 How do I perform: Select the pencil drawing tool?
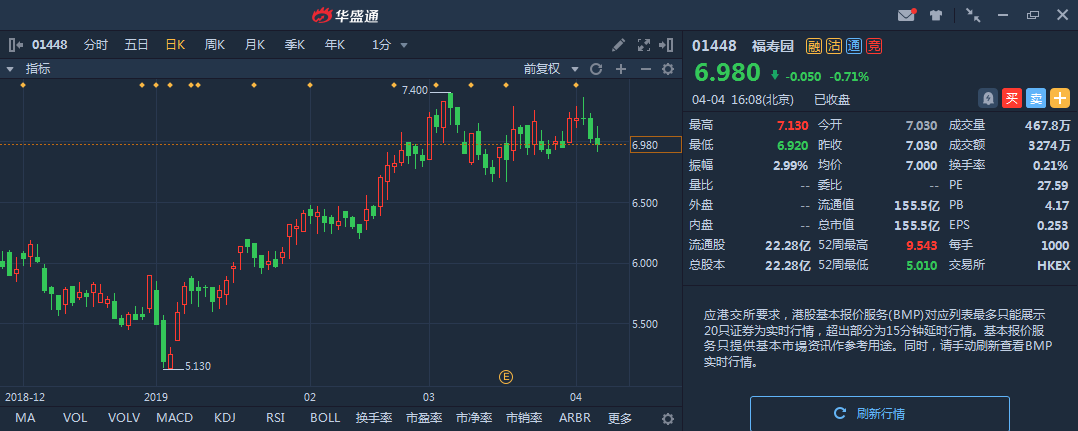[619, 45]
